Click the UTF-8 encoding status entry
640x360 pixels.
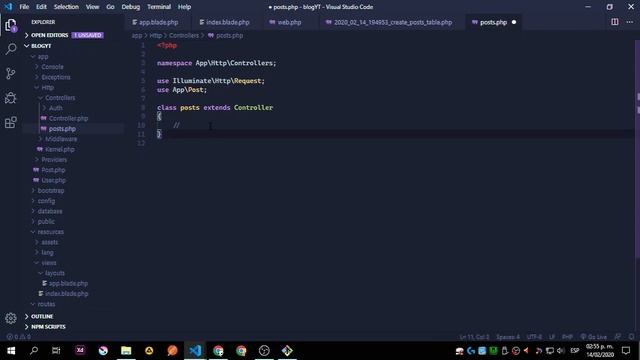pos(534,337)
